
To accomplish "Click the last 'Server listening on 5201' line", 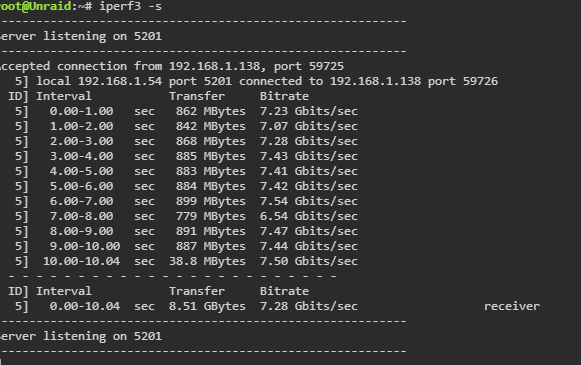I will [x=81, y=336].
